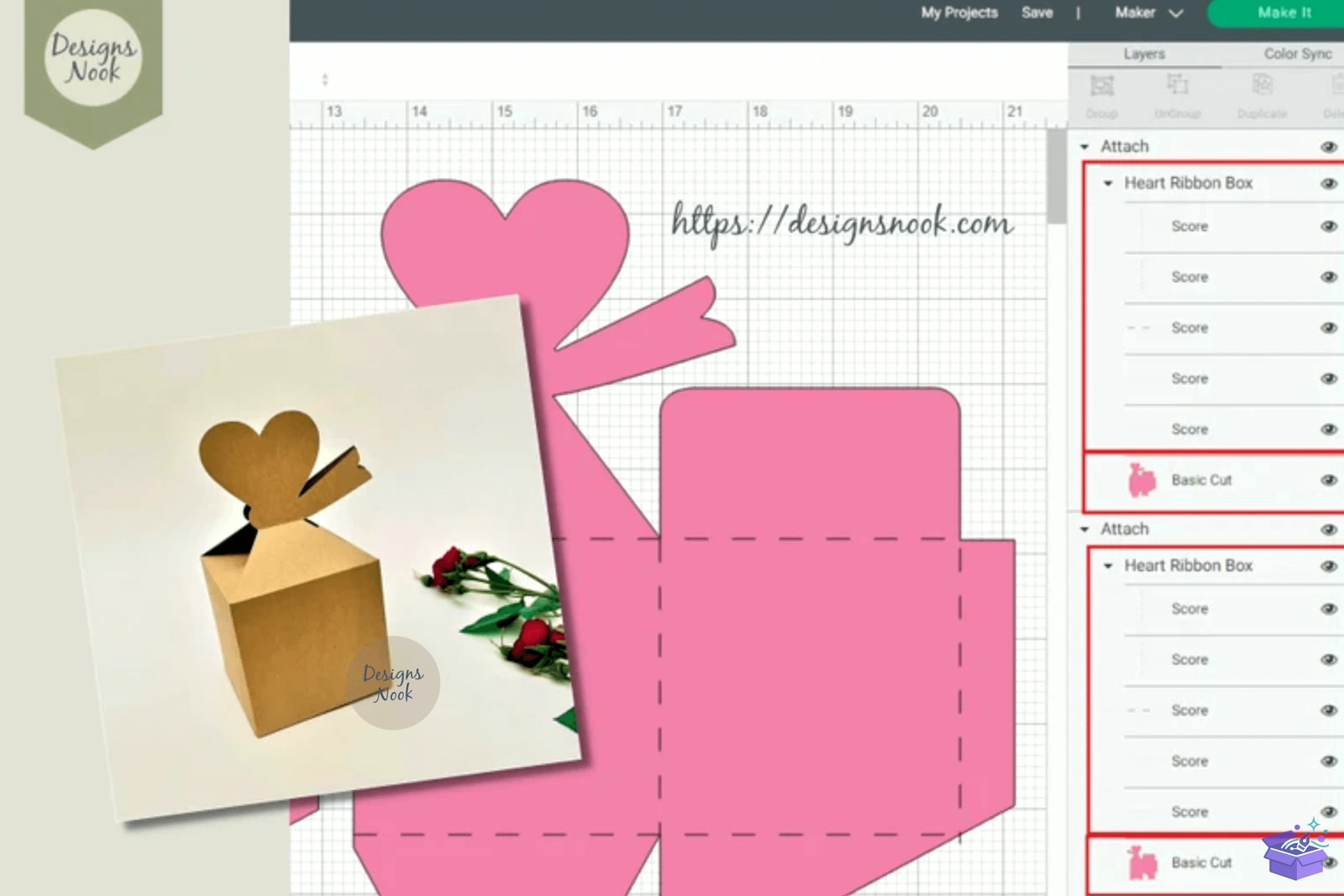1344x896 pixels.
Task: Hide the second Heart Ribbon Box group
Action: (x=1329, y=566)
